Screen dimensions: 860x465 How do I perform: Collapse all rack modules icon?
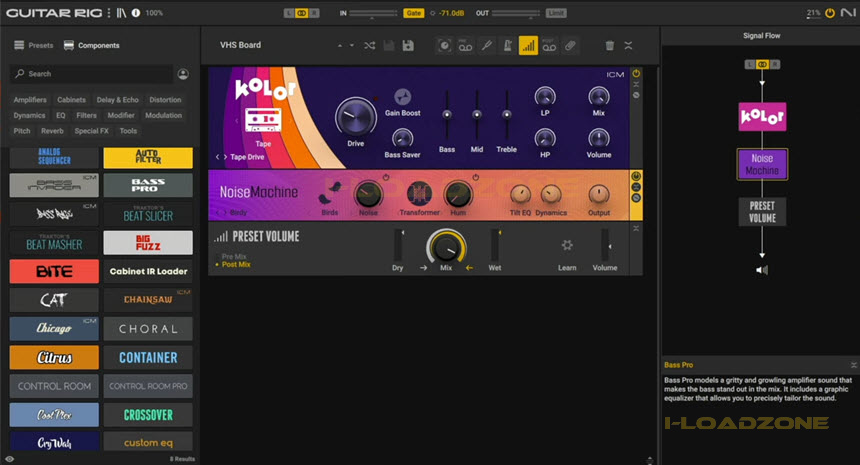click(x=629, y=46)
